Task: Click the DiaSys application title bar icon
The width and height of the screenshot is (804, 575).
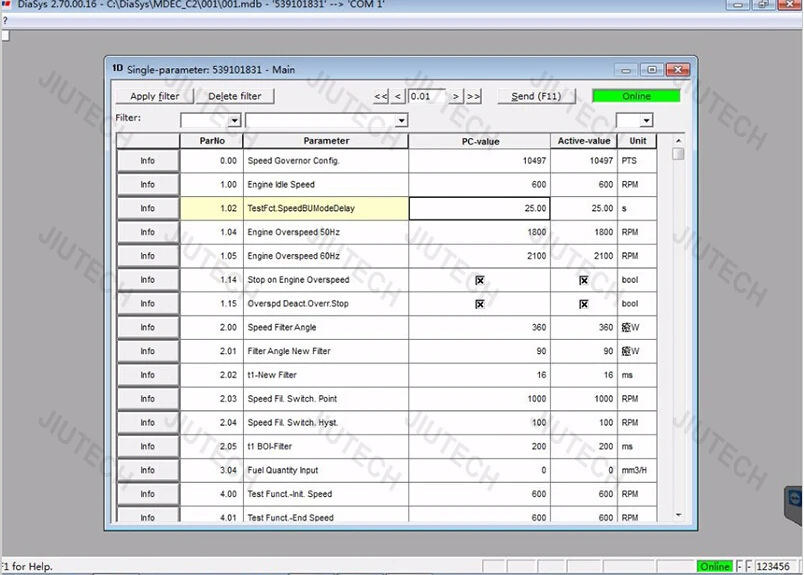Action: [x=6, y=4]
